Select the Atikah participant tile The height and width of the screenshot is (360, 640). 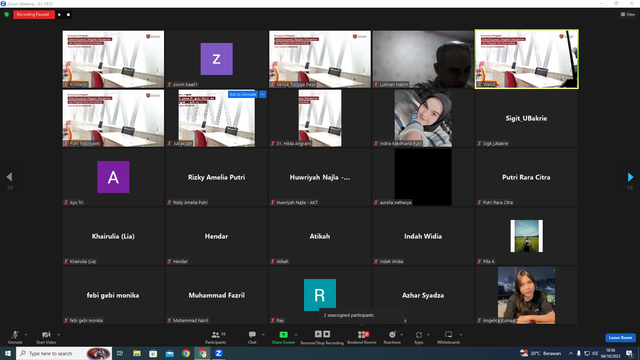(320, 236)
